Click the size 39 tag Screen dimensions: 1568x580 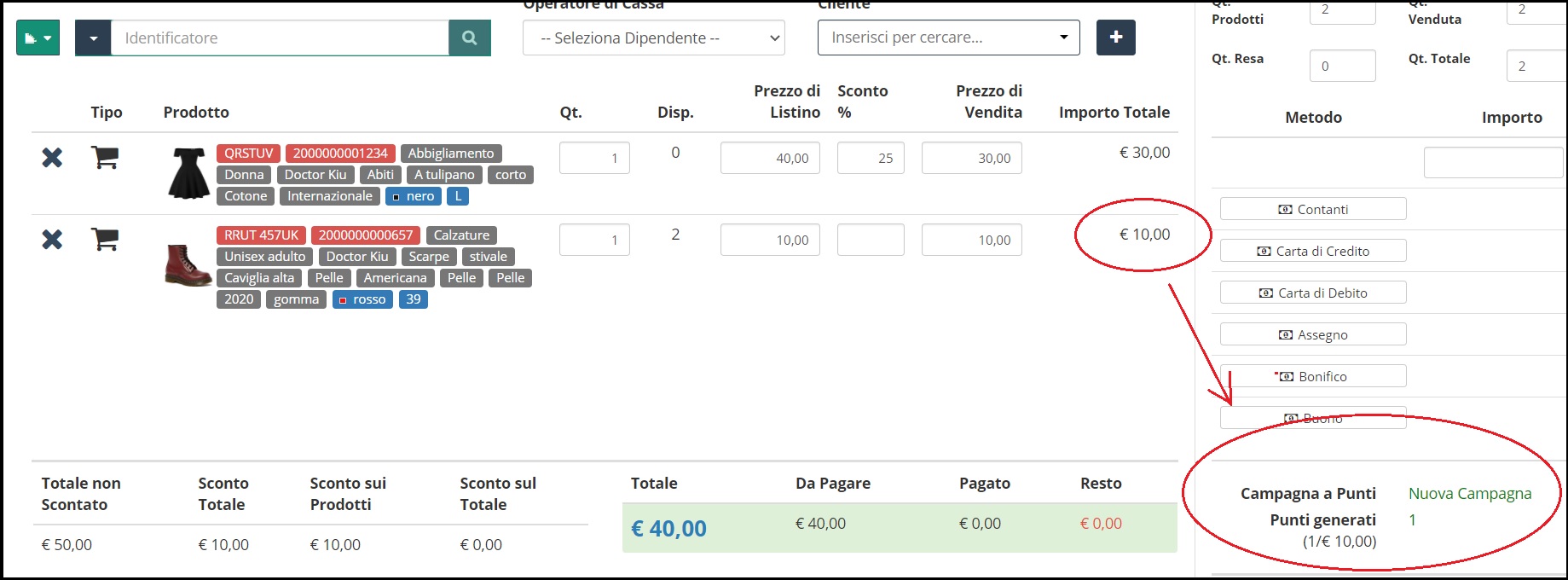tap(414, 299)
